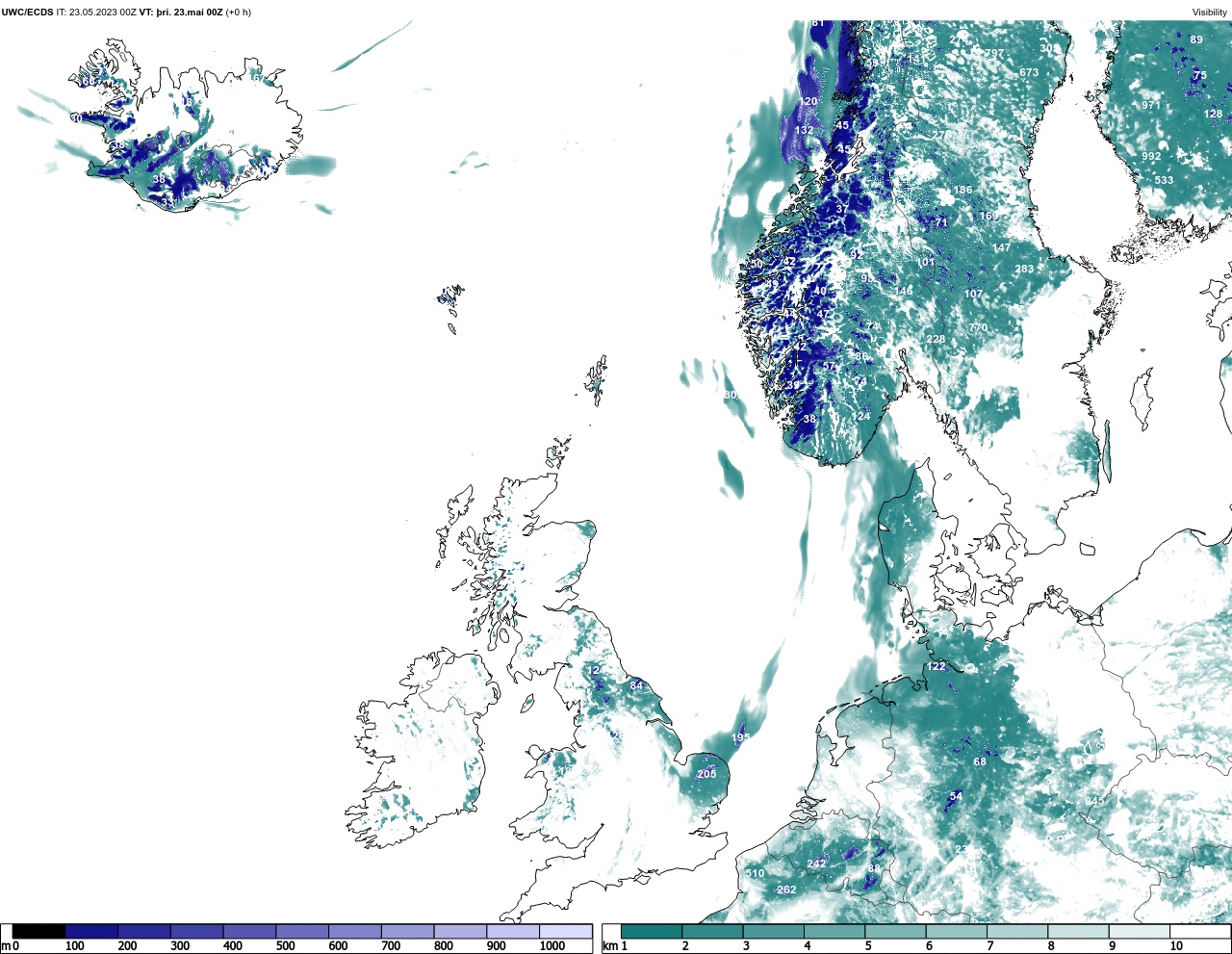The image size is (1232, 954).
Task: Click the "146" visibility value
Action: (904, 292)
